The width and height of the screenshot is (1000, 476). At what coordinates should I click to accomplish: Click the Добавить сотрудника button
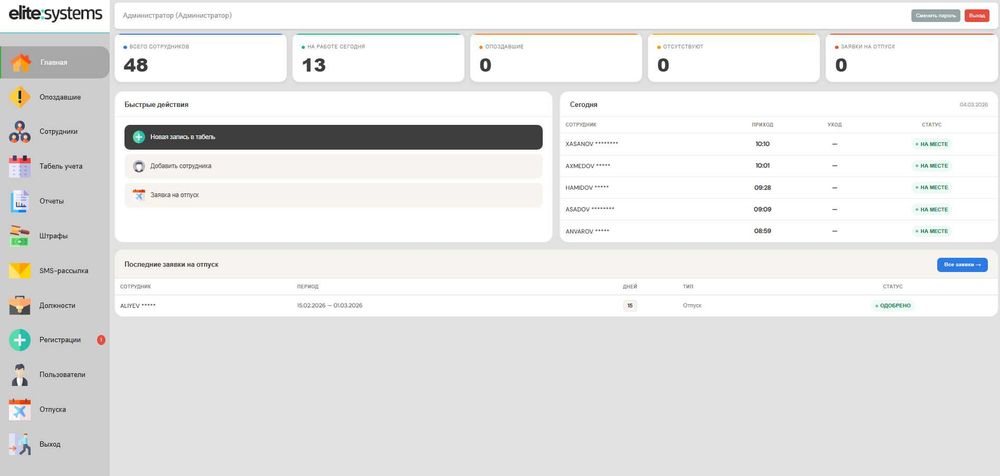pos(334,166)
